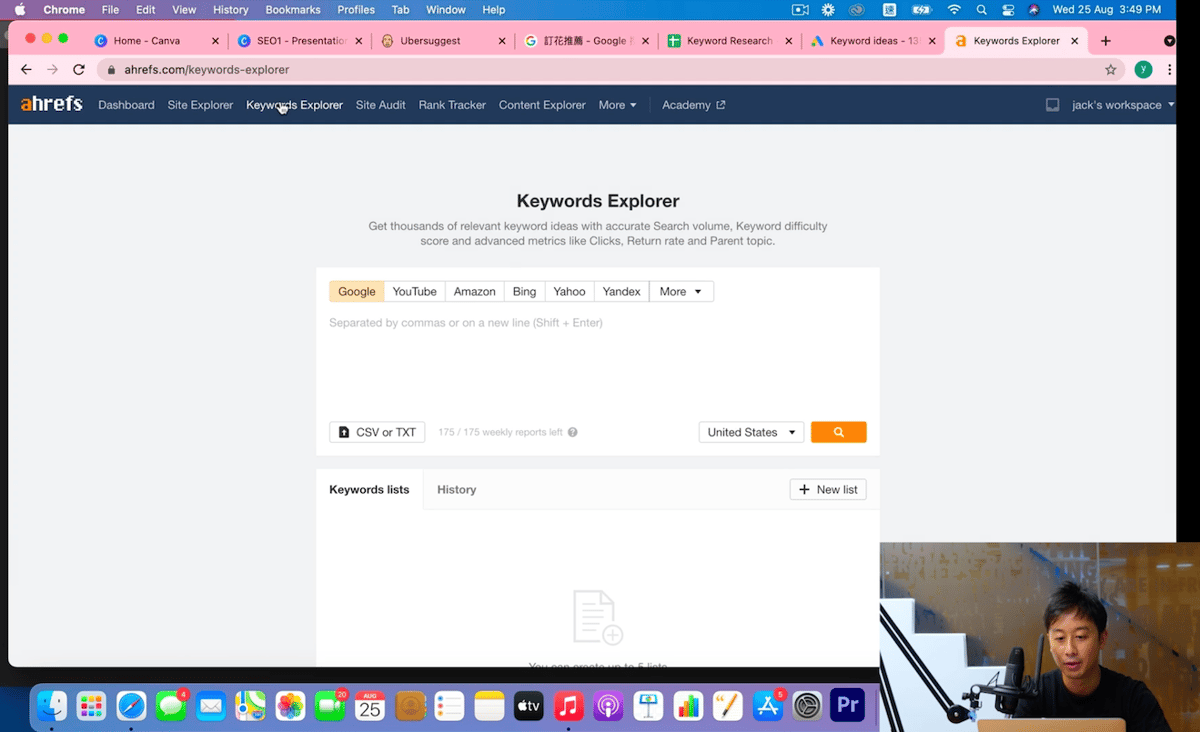
Task: Click the CSV or TXT upload button
Action: (377, 432)
